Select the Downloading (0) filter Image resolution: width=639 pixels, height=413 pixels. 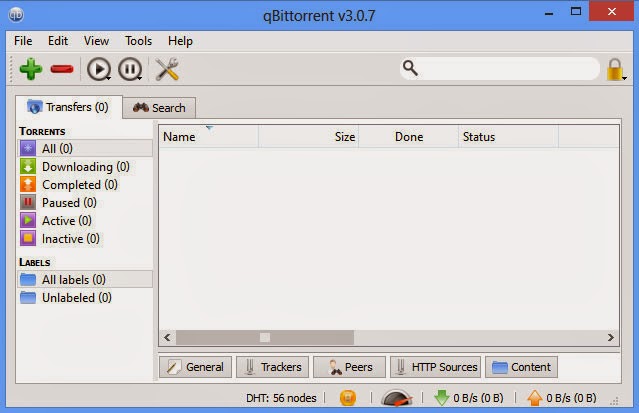[x=85, y=166]
